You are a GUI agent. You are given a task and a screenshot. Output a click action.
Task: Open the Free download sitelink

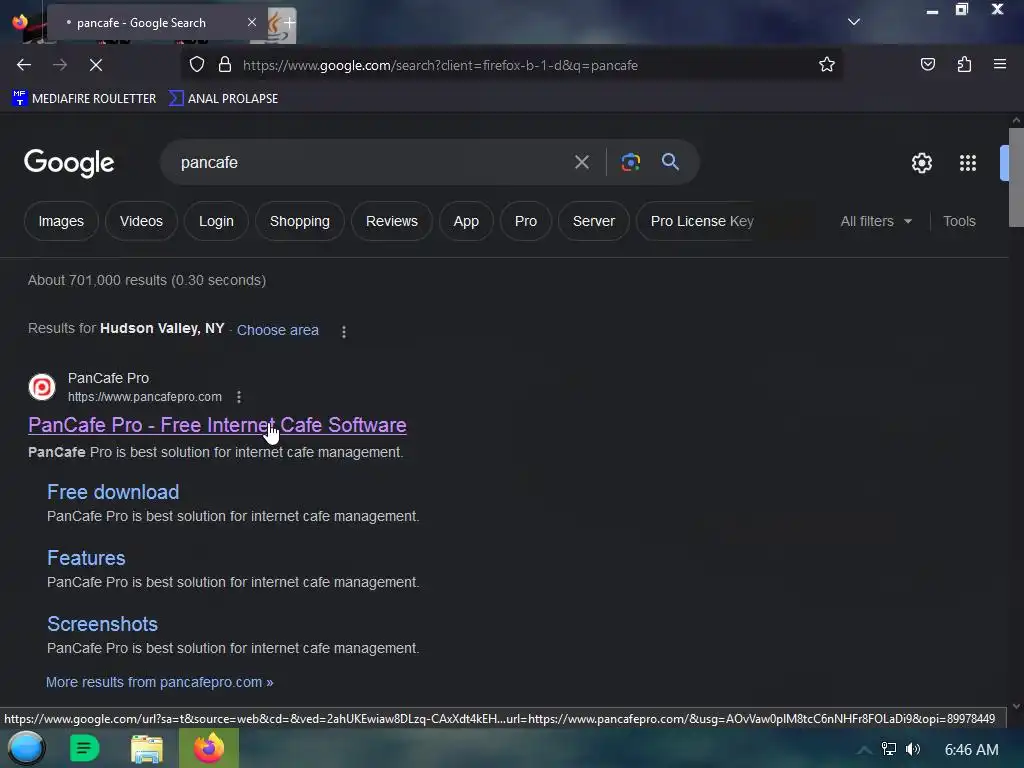pos(113,492)
